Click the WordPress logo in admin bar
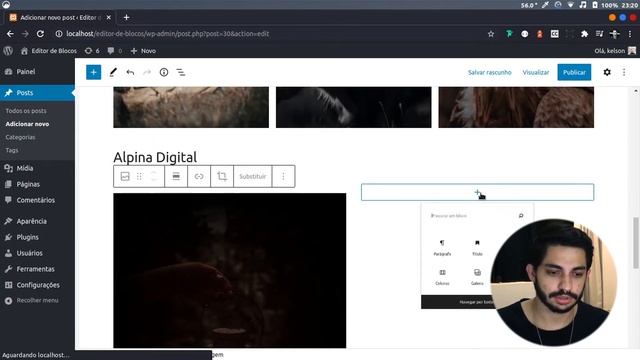640x360 pixels. [8, 51]
